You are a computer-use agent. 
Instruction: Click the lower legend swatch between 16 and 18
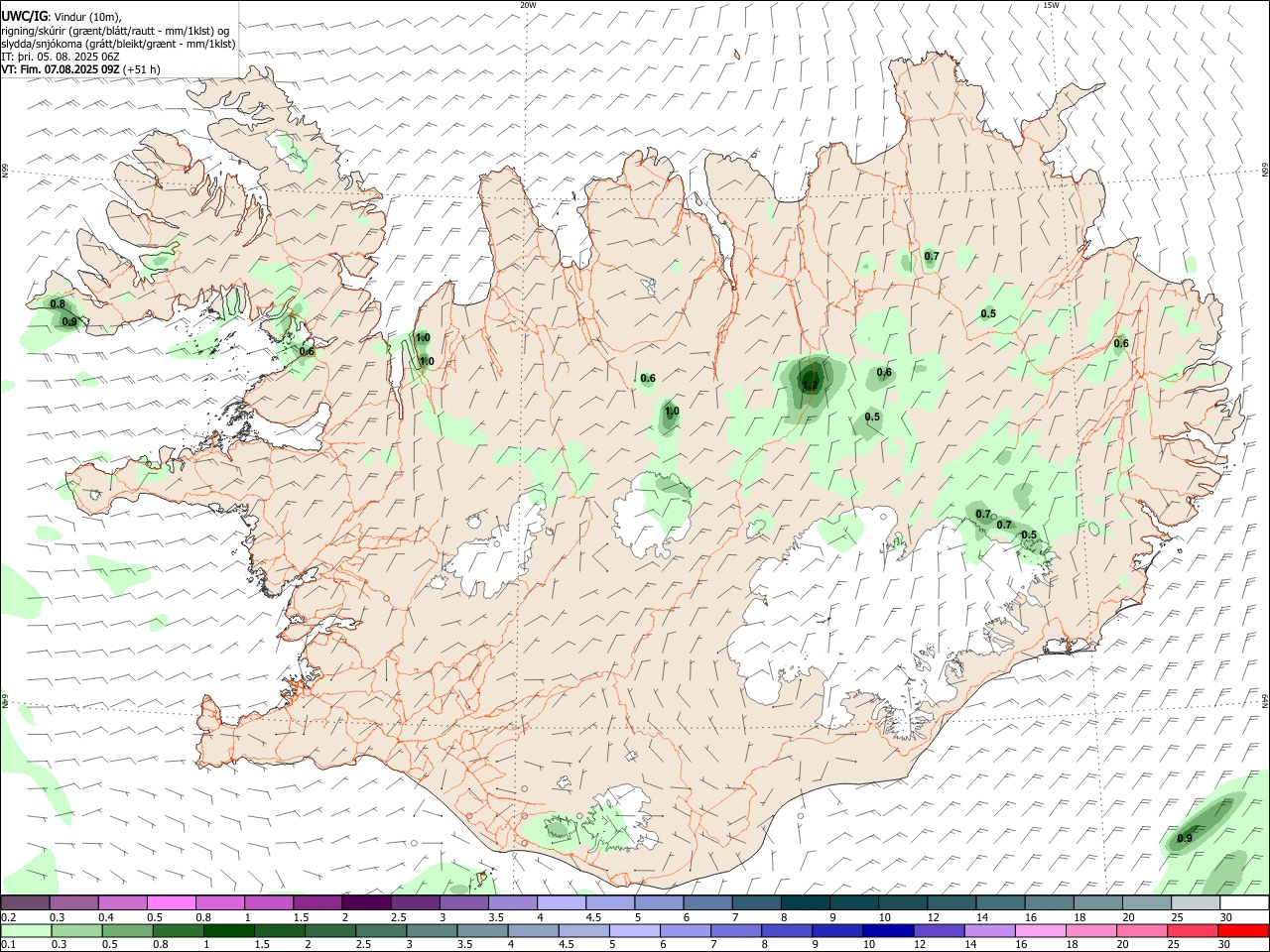coord(1041,931)
